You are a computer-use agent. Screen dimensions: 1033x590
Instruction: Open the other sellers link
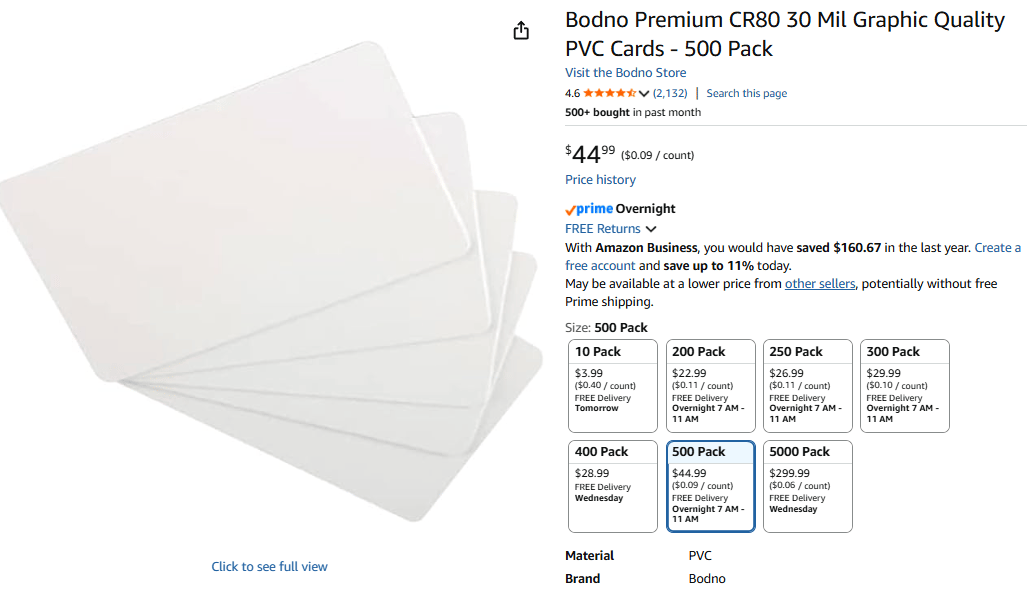pos(820,283)
